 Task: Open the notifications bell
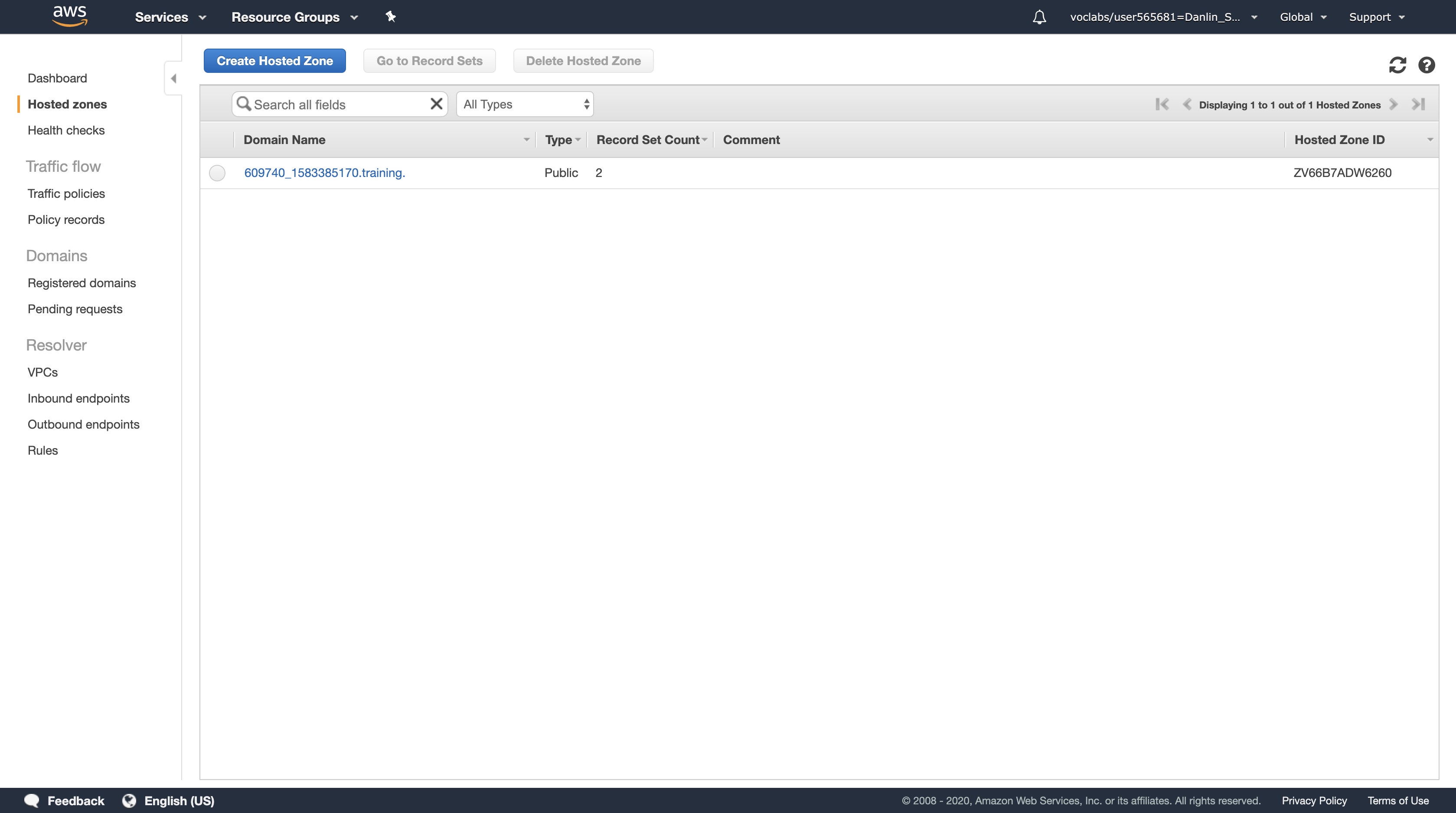click(x=1039, y=17)
